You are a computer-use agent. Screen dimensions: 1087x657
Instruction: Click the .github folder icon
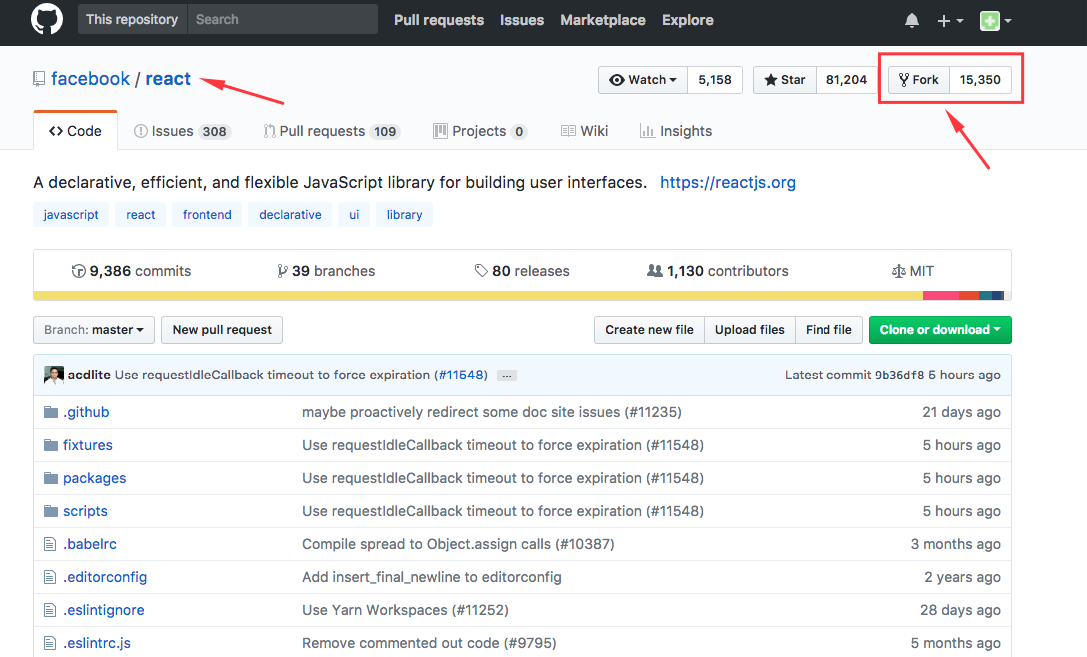51,412
